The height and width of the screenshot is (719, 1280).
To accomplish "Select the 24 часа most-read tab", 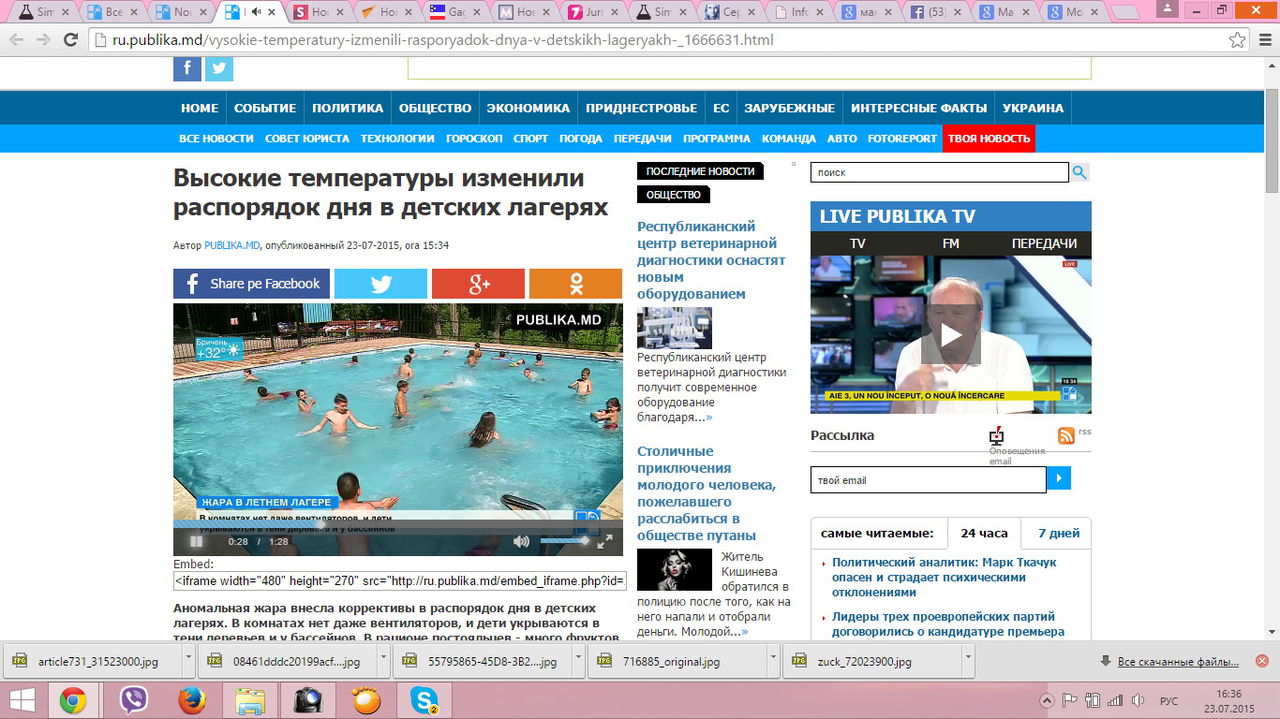I will coord(984,533).
